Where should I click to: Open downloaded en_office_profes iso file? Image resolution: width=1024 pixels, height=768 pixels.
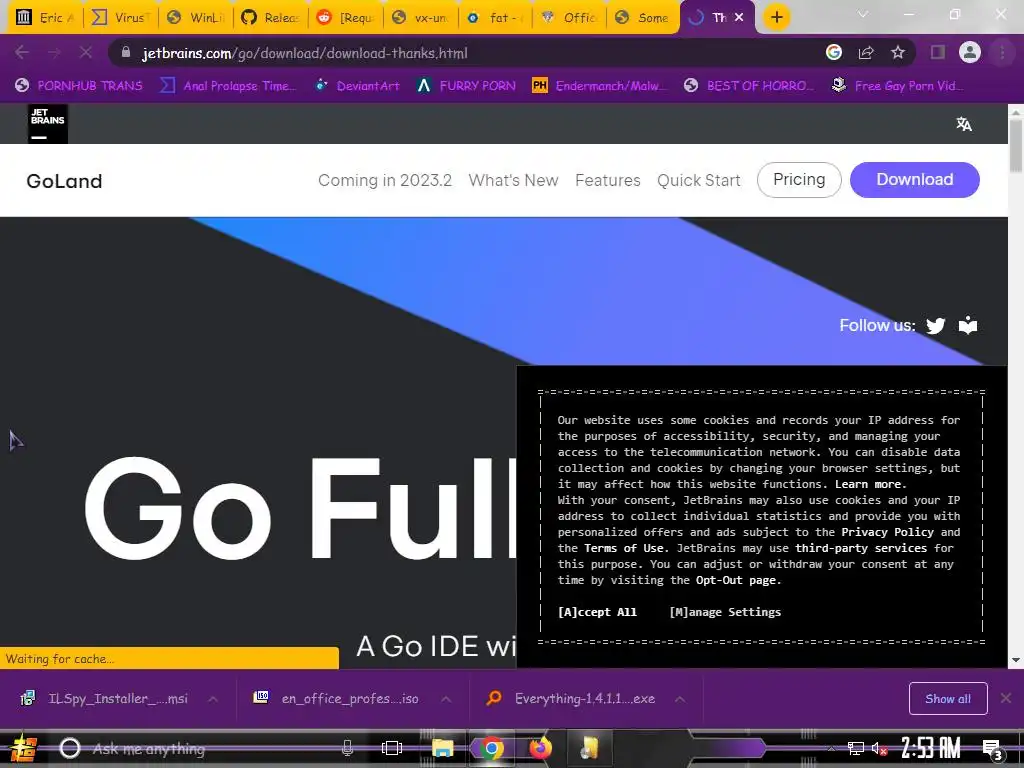(338, 699)
